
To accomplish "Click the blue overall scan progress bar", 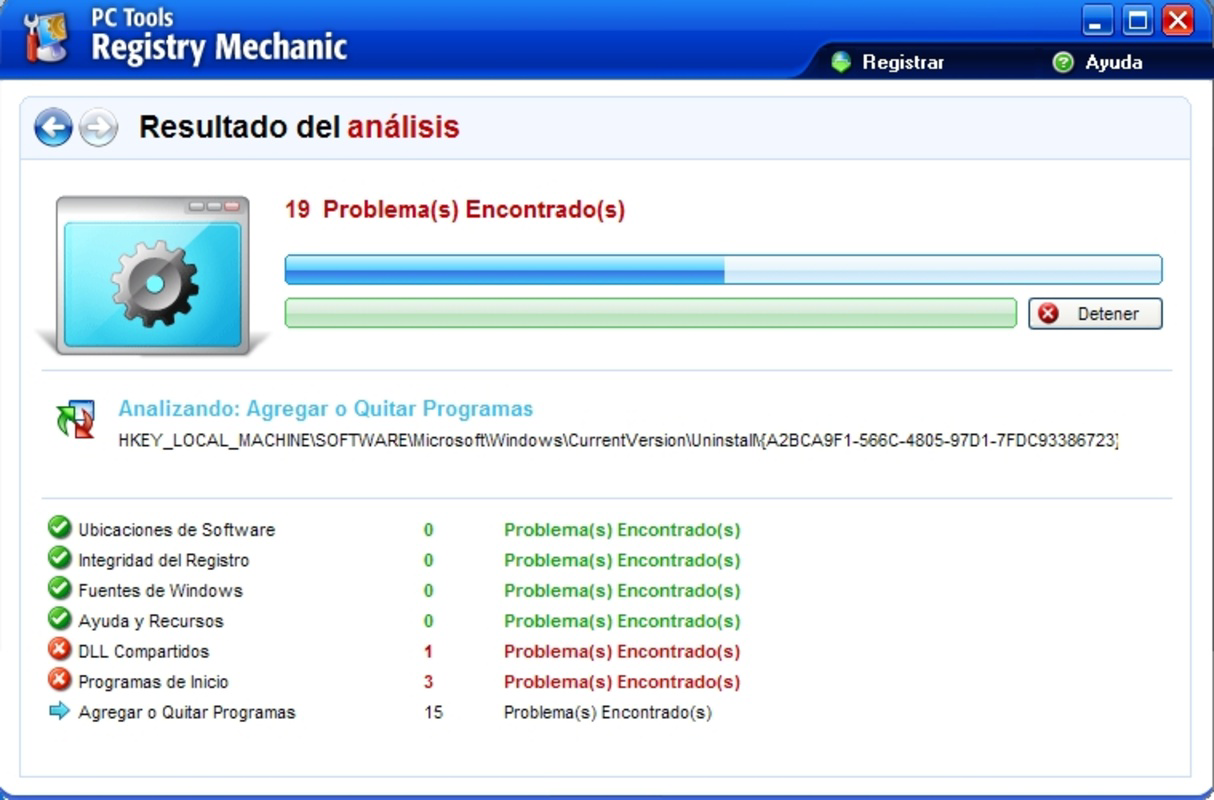I will click(723, 270).
